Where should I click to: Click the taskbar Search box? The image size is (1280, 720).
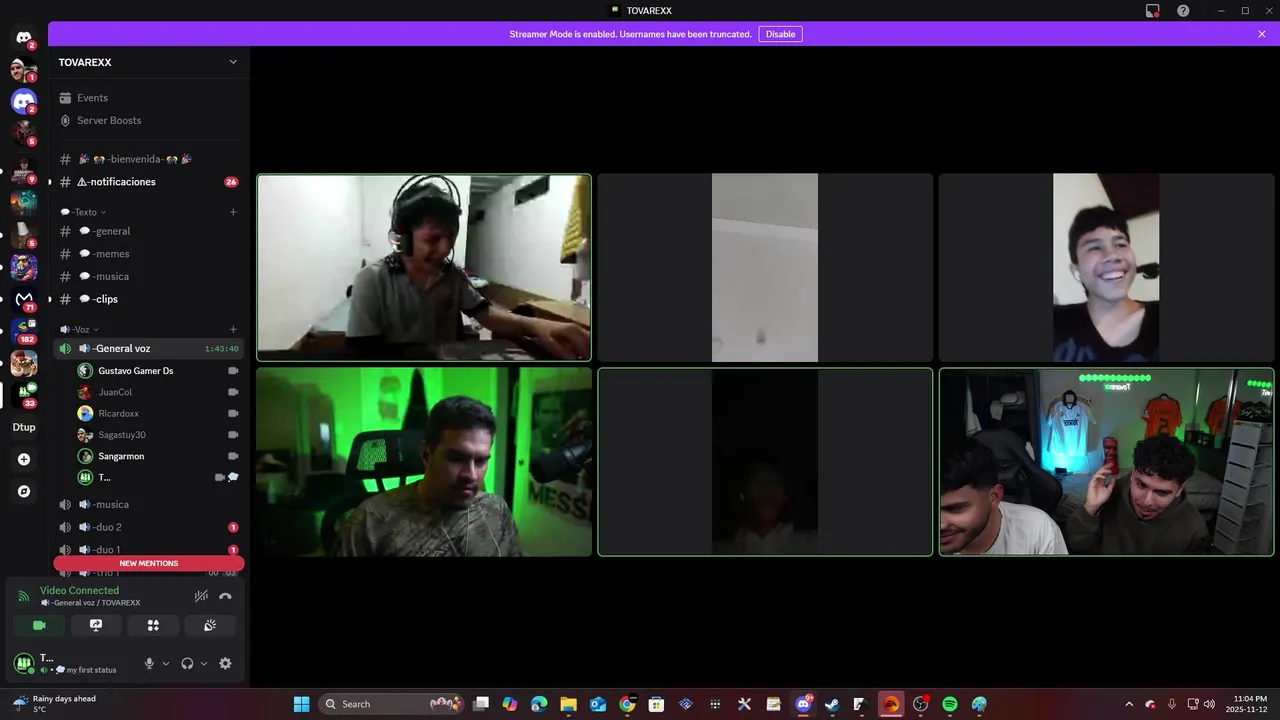pyautogui.click(x=392, y=704)
